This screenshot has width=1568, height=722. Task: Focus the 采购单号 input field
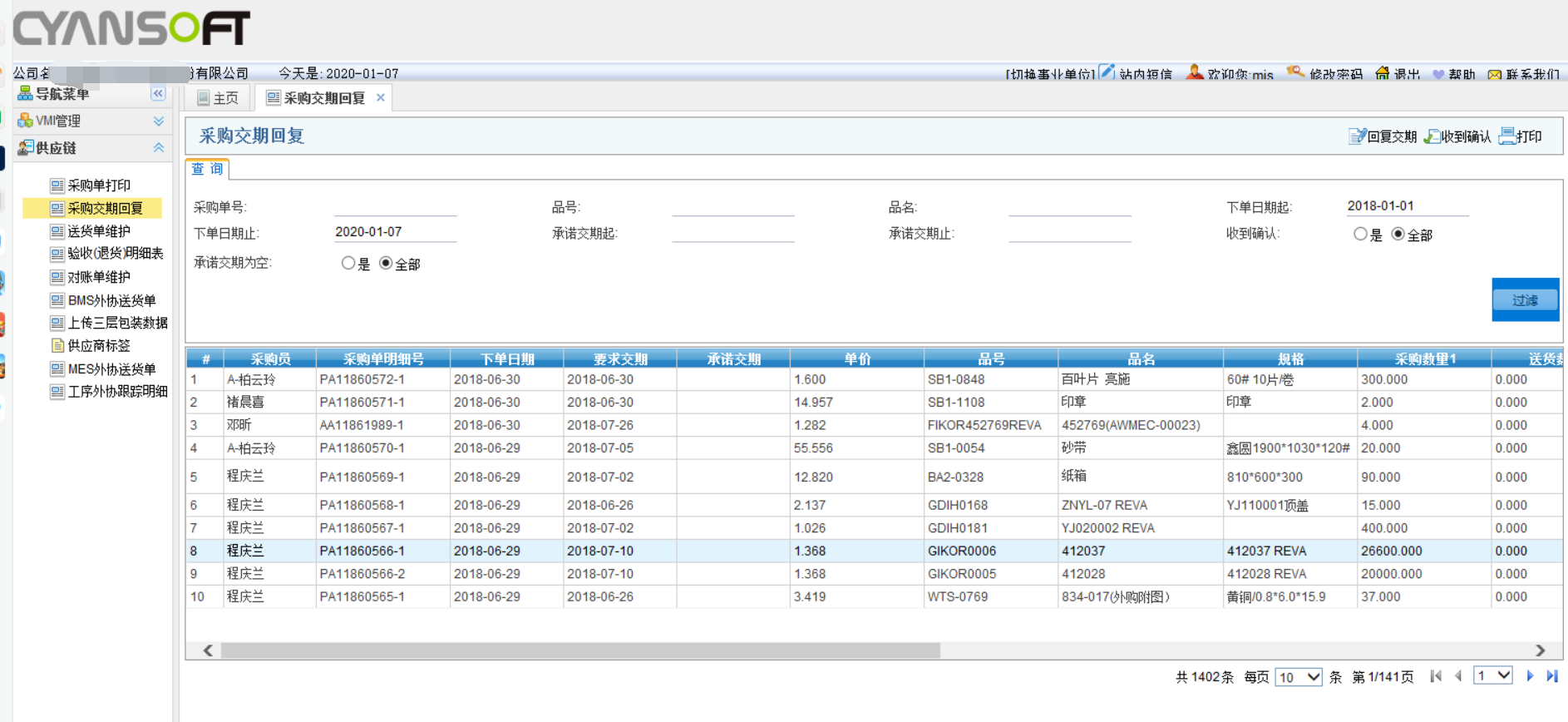[x=395, y=206]
